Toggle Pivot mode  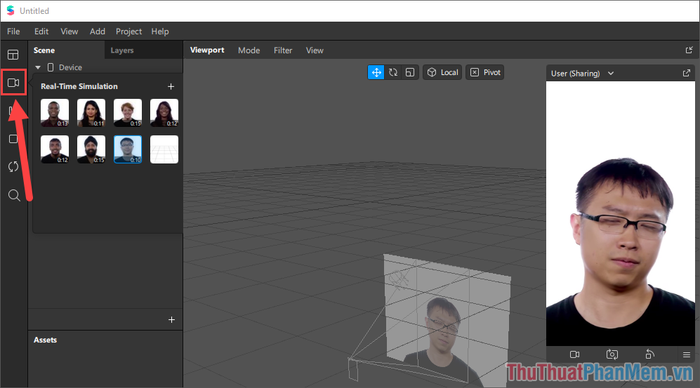(x=485, y=72)
